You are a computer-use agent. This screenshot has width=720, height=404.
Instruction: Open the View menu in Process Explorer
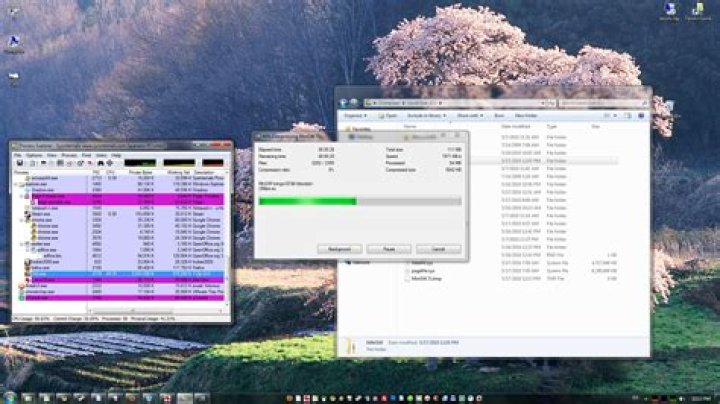(52, 156)
